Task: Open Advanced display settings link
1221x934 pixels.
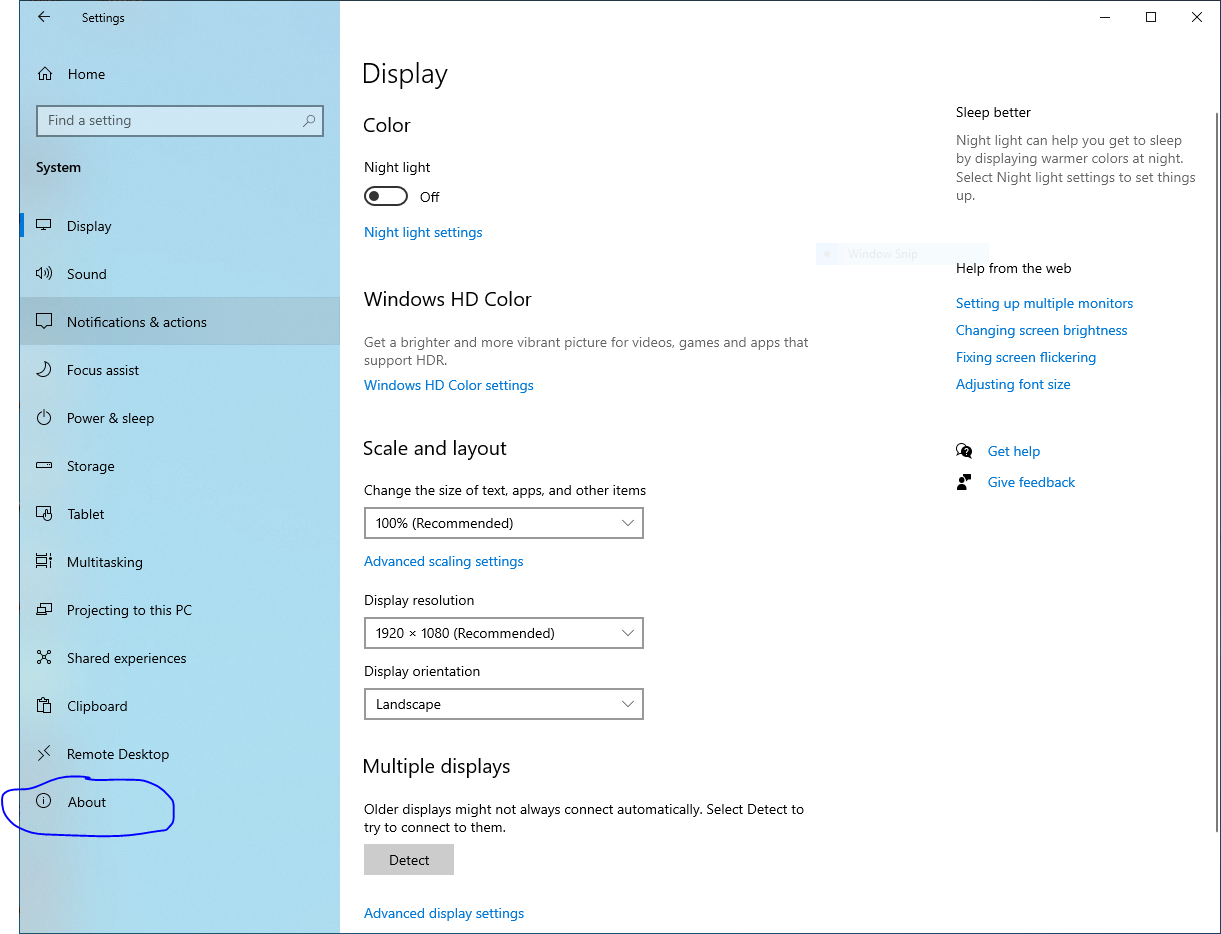Action: (x=444, y=913)
